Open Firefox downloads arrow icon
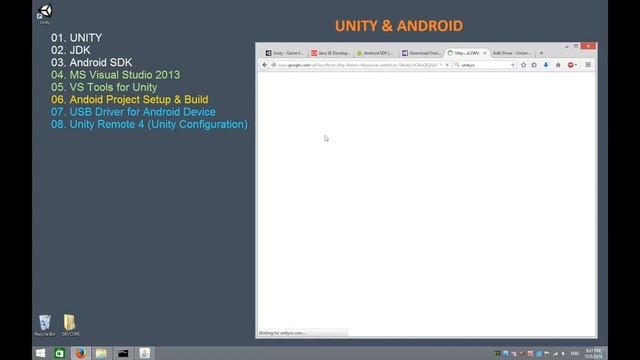Viewport: 640px width, 360px height. coord(546,65)
